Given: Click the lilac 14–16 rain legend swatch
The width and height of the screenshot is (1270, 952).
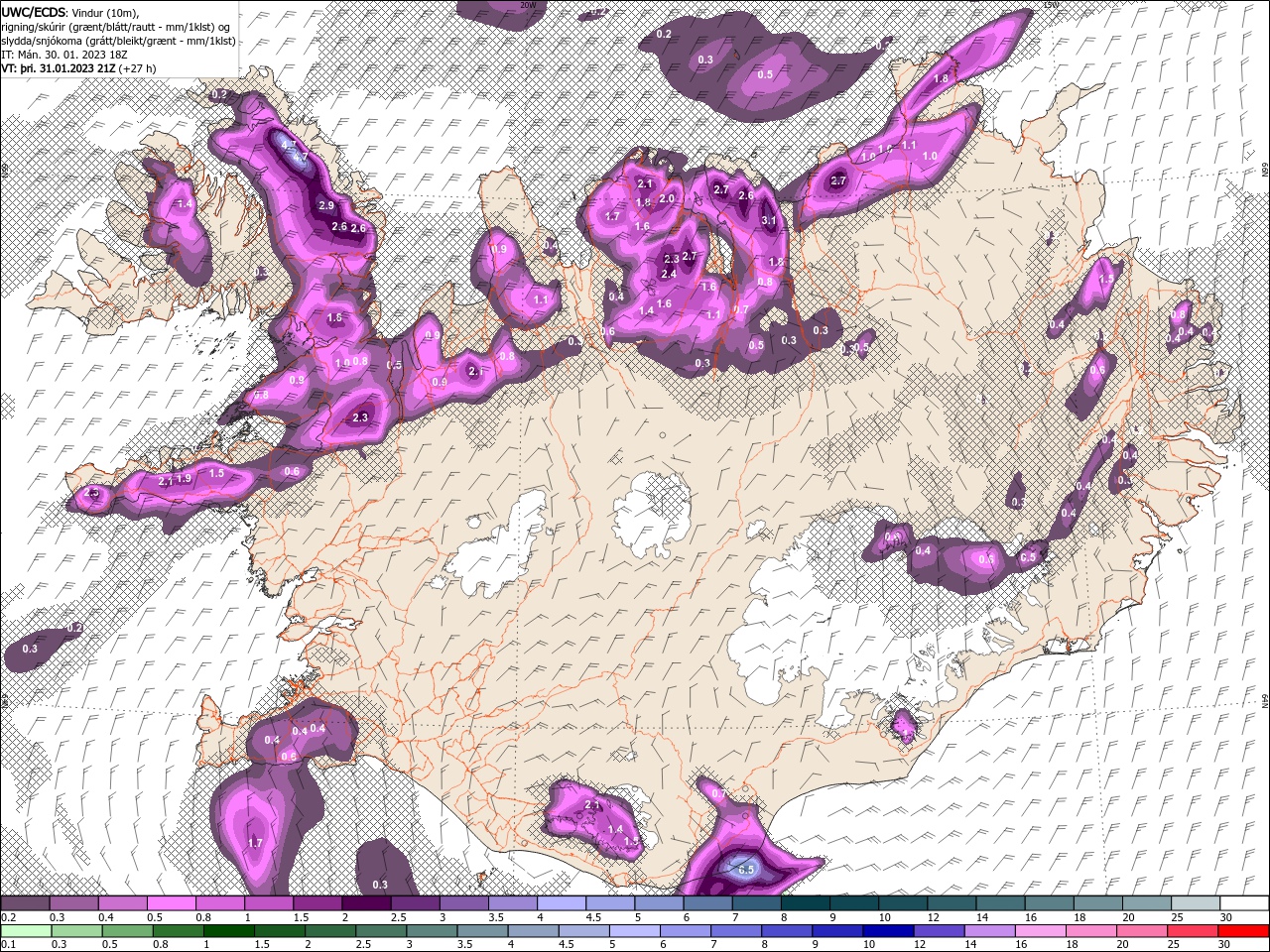Looking at the screenshot, I should [x=990, y=931].
